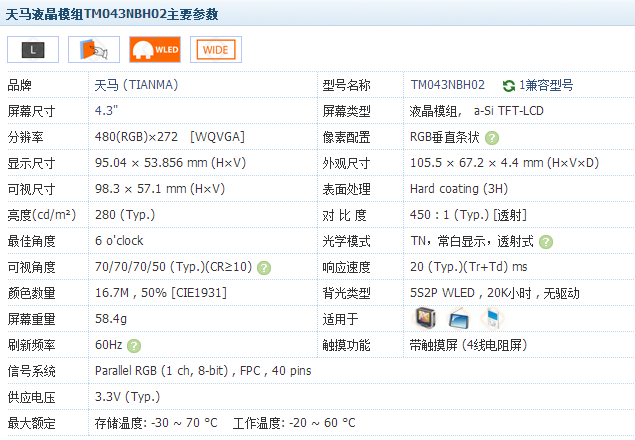Open help icon next to 60Hz refresh rate
This screenshot has width=635, height=440.
tap(134, 346)
